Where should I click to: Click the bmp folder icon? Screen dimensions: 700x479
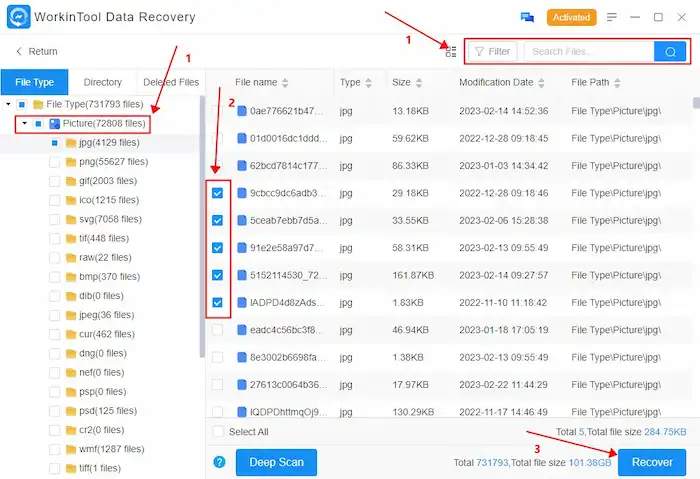pyautogui.click(x=71, y=277)
